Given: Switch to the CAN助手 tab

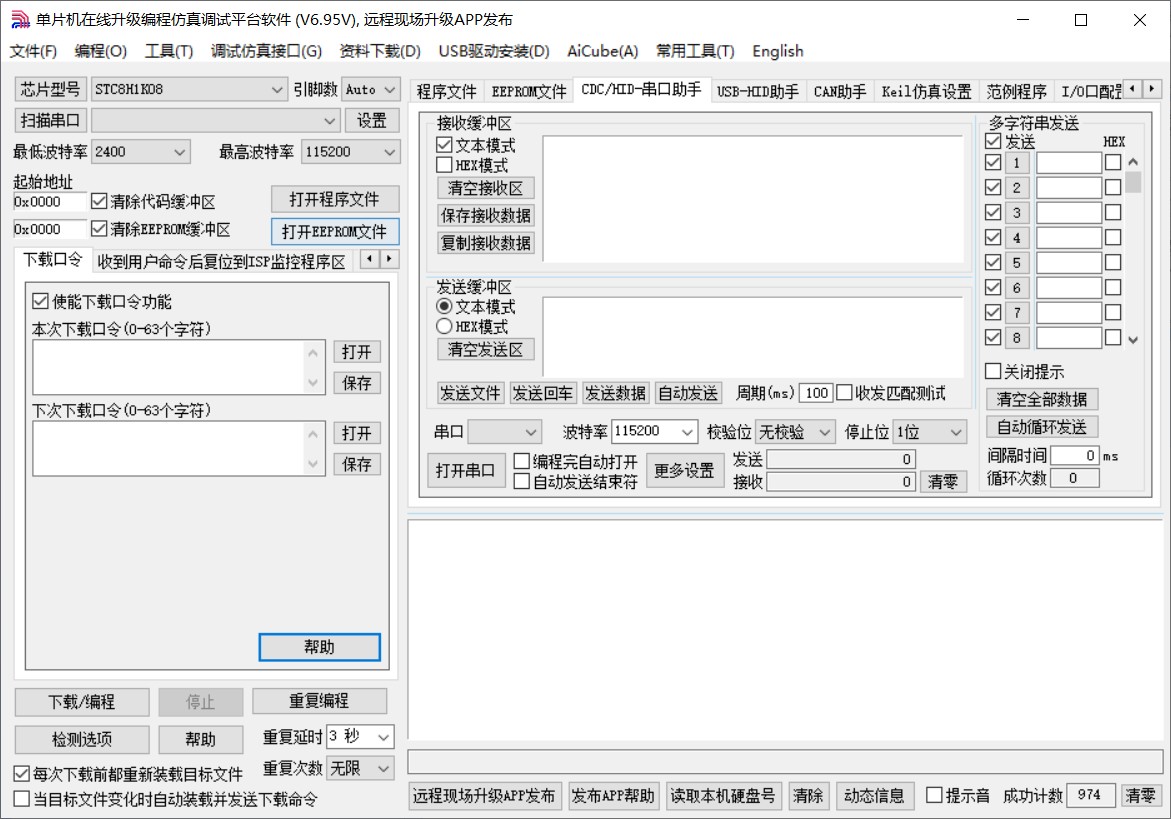Looking at the screenshot, I should click(839, 90).
